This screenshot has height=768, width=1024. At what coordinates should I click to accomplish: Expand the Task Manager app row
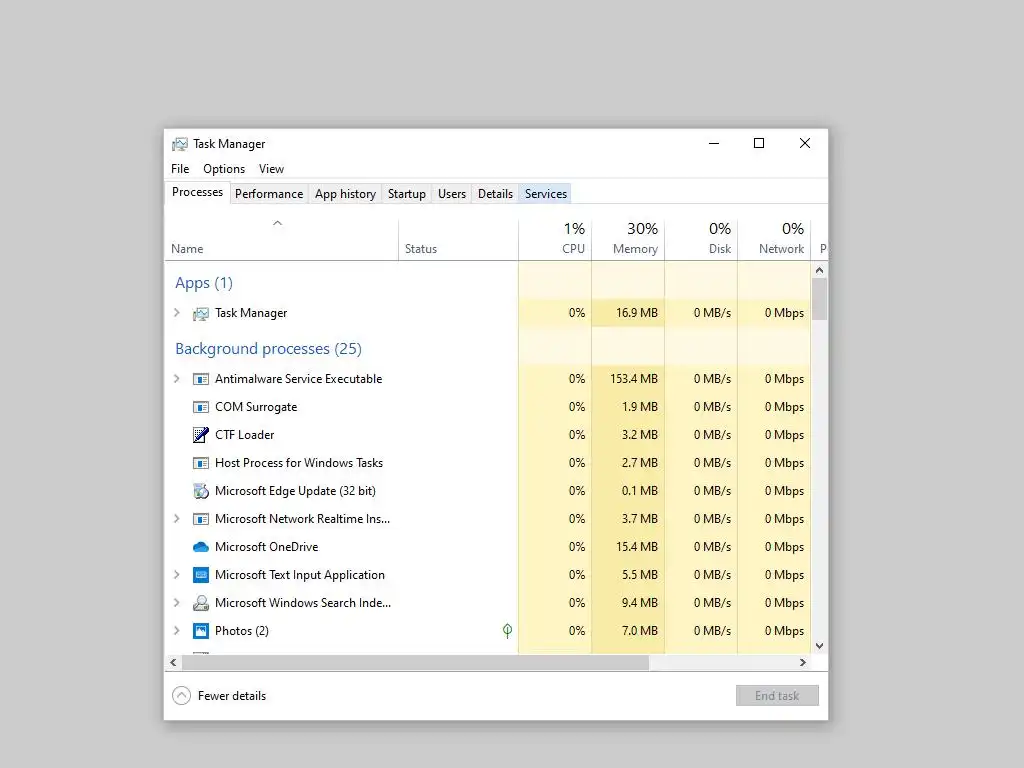pos(176,313)
